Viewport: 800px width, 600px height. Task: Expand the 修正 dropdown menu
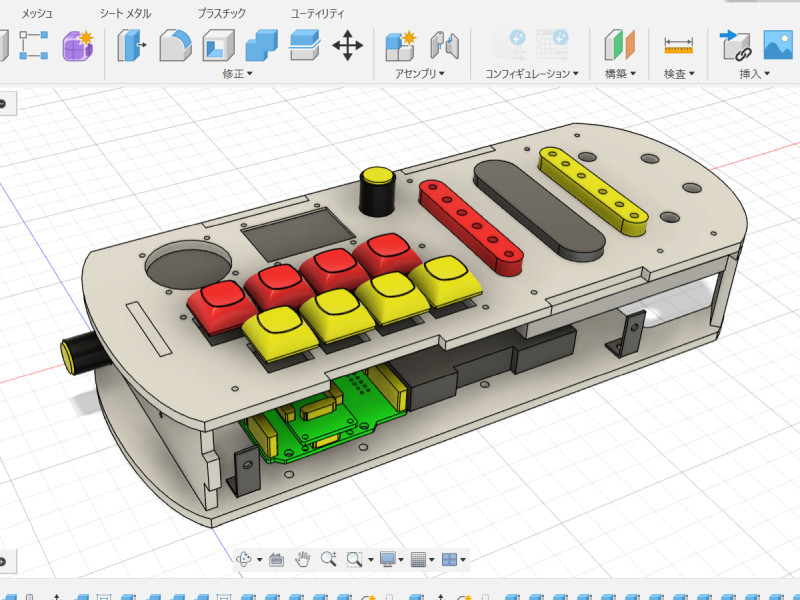(x=238, y=74)
